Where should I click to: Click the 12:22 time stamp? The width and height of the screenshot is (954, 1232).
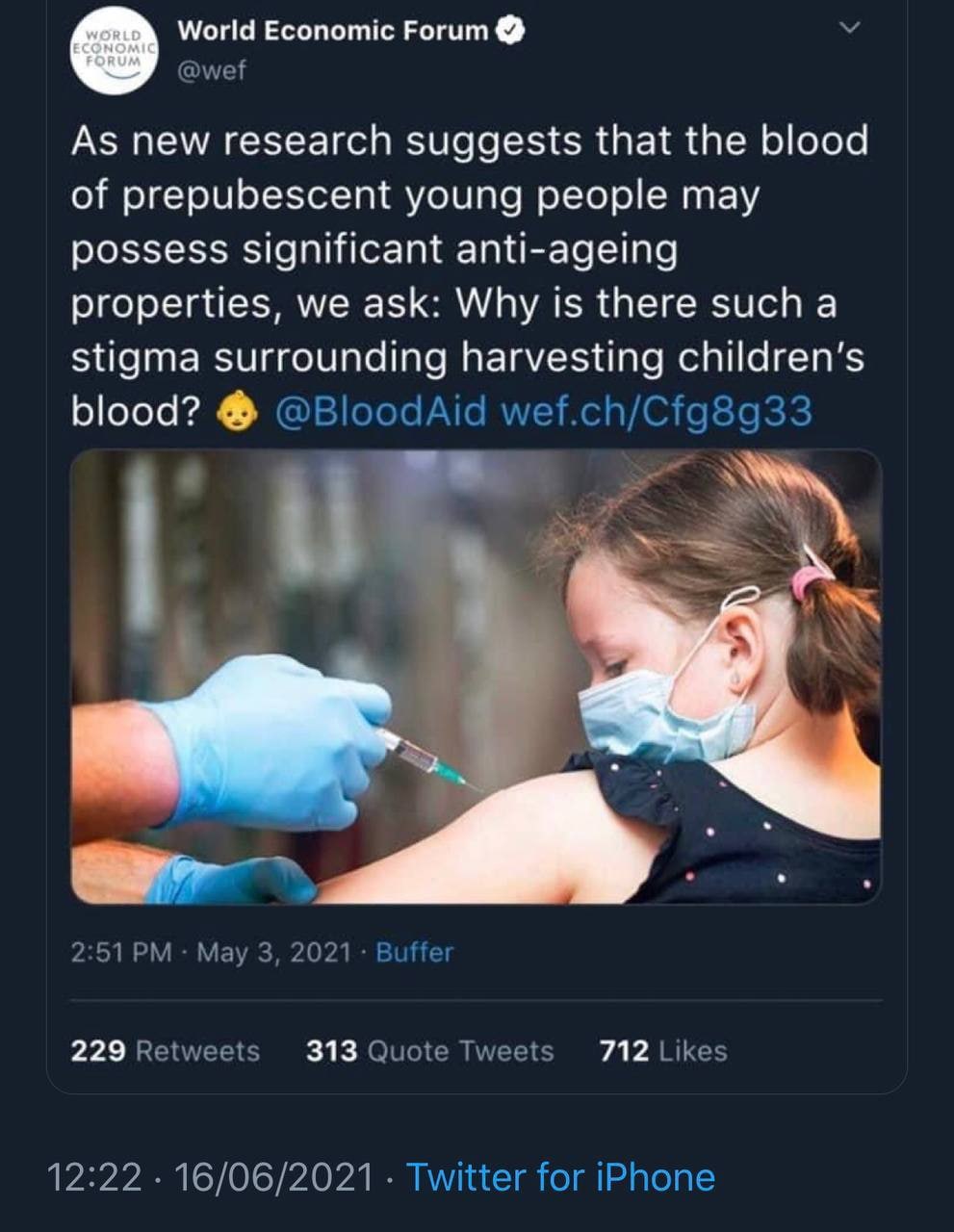[x=95, y=1177]
